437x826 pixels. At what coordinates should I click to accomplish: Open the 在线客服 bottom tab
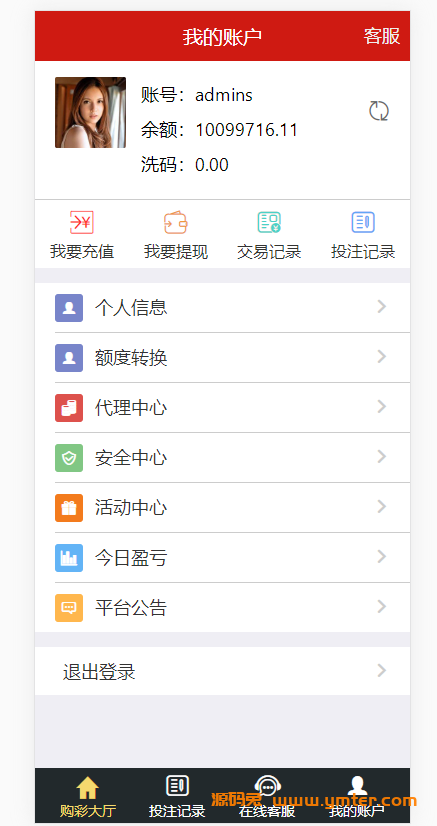pos(267,796)
